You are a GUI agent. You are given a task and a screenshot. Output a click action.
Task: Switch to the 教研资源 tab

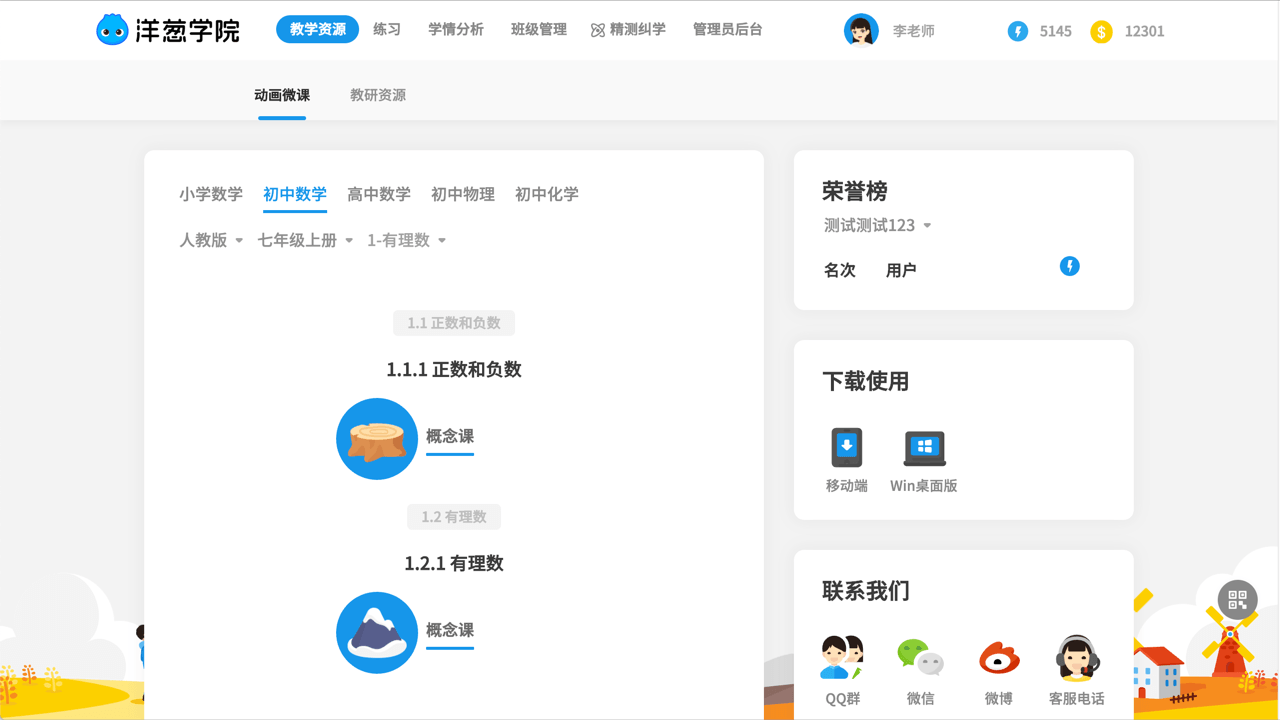click(x=377, y=95)
